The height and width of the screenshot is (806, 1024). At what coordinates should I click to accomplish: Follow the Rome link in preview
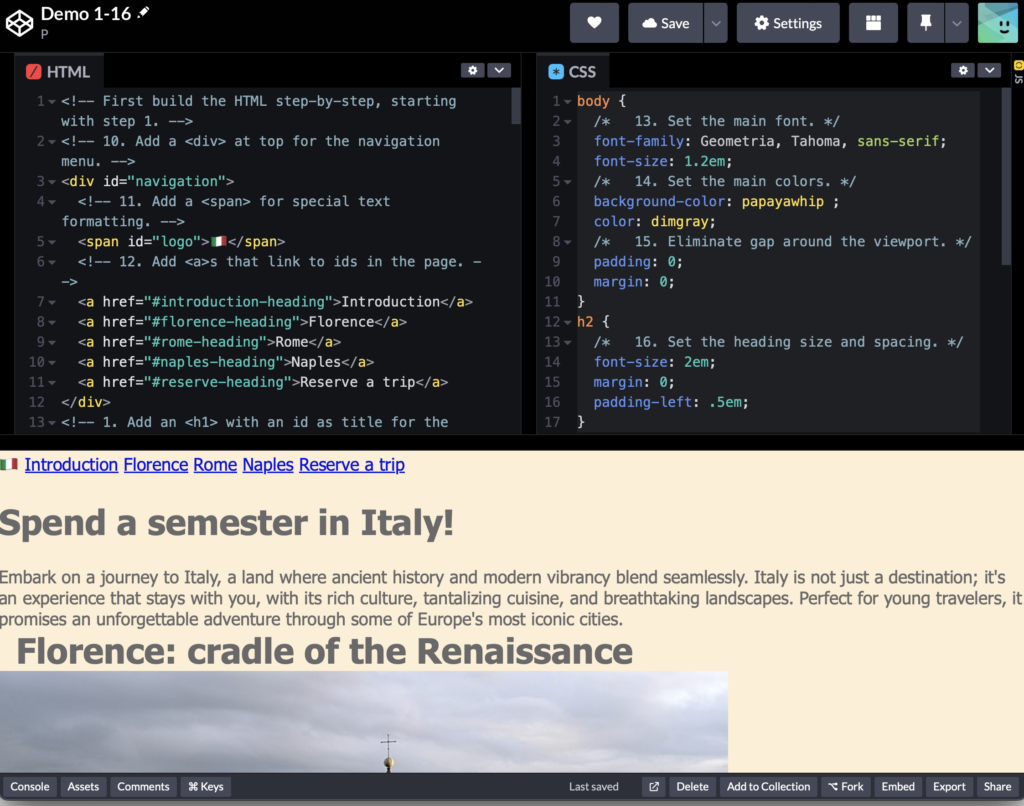[215, 464]
